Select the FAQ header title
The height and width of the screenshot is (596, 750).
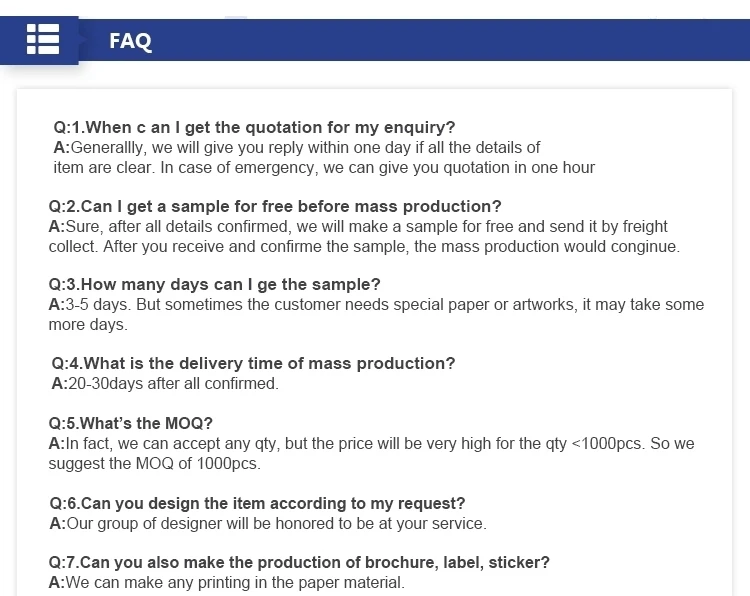pyautogui.click(x=130, y=41)
